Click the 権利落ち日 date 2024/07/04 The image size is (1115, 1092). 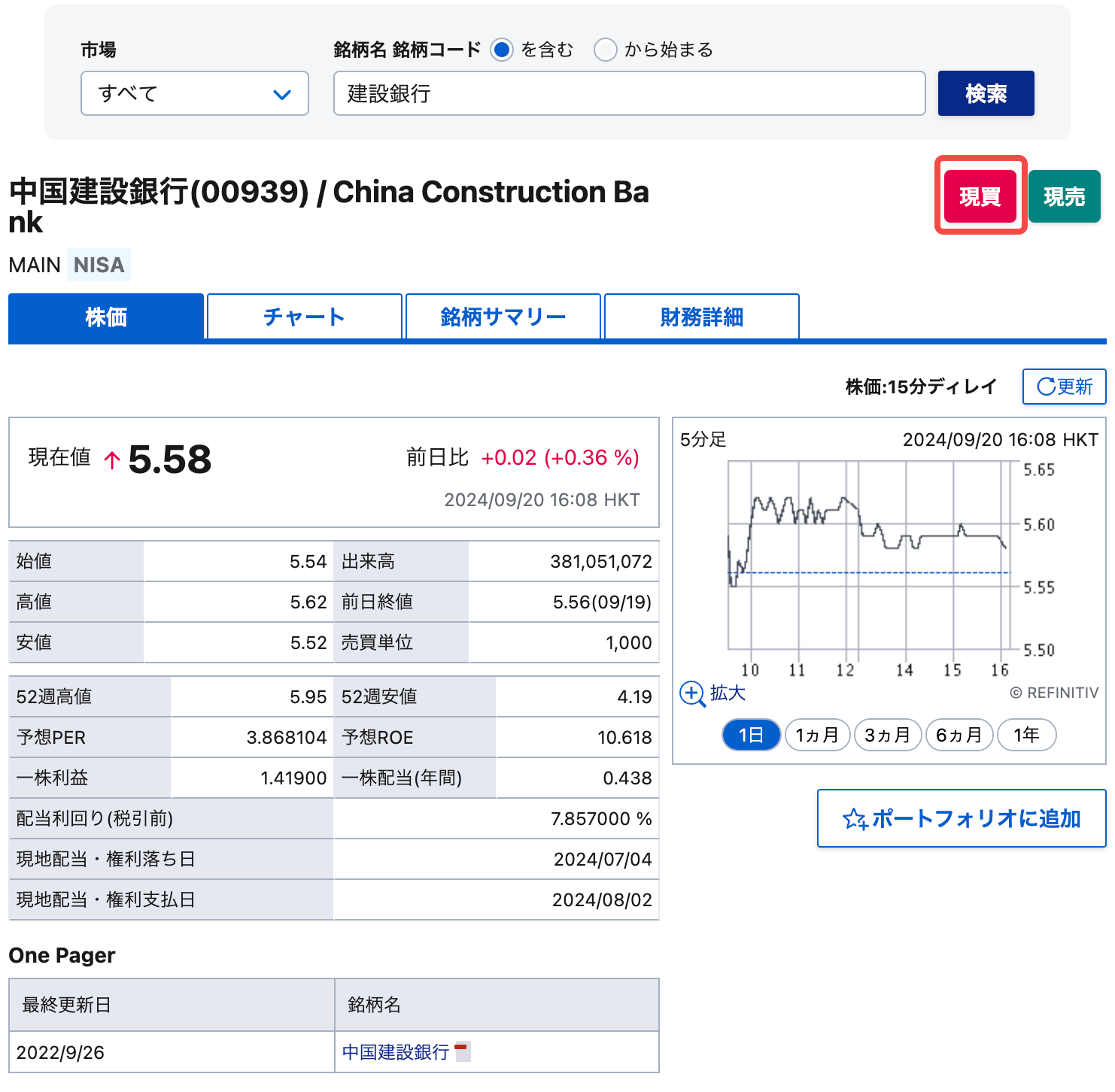click(x=603, y=860)
